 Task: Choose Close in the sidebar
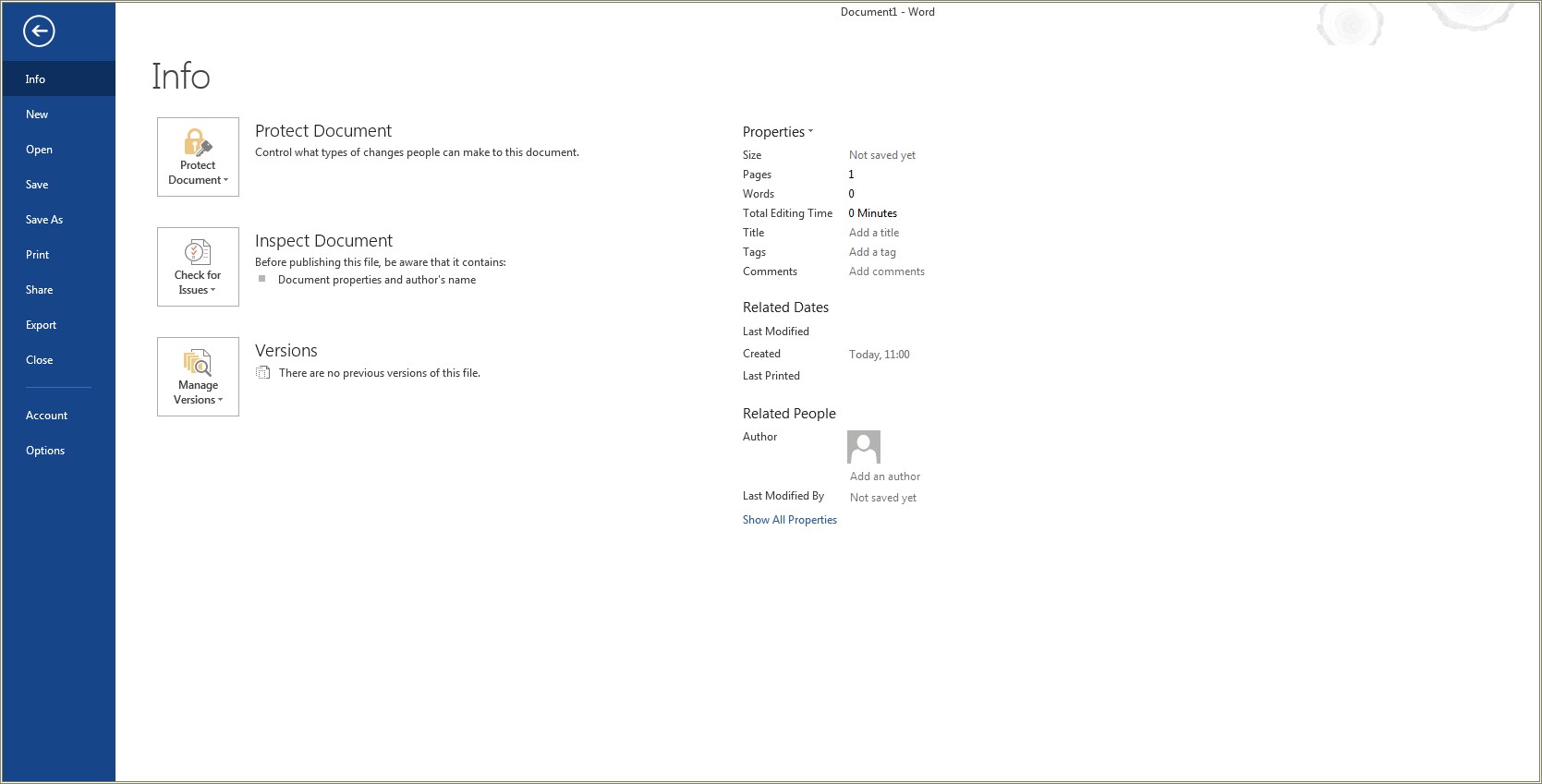(x=58, y=360)
